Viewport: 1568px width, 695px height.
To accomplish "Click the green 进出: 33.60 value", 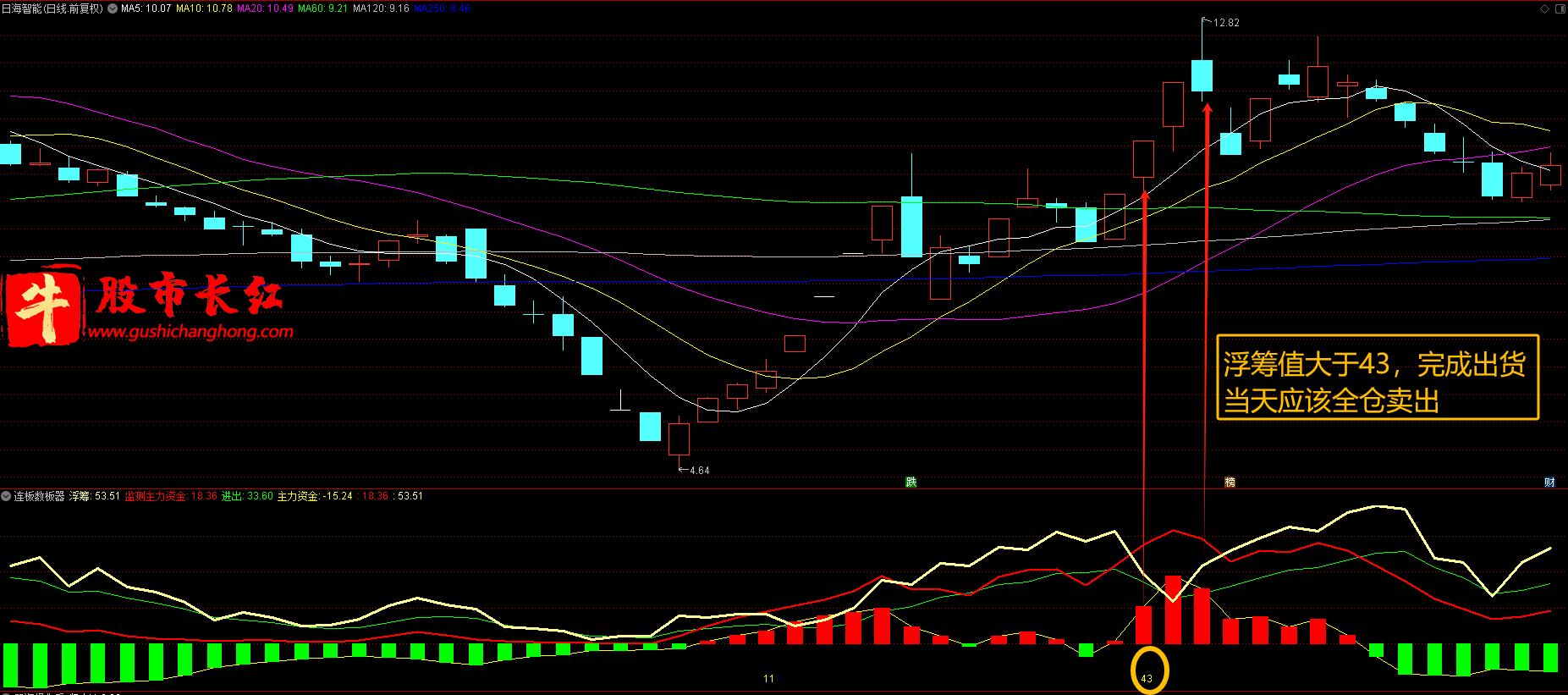I will coord(247,496).
